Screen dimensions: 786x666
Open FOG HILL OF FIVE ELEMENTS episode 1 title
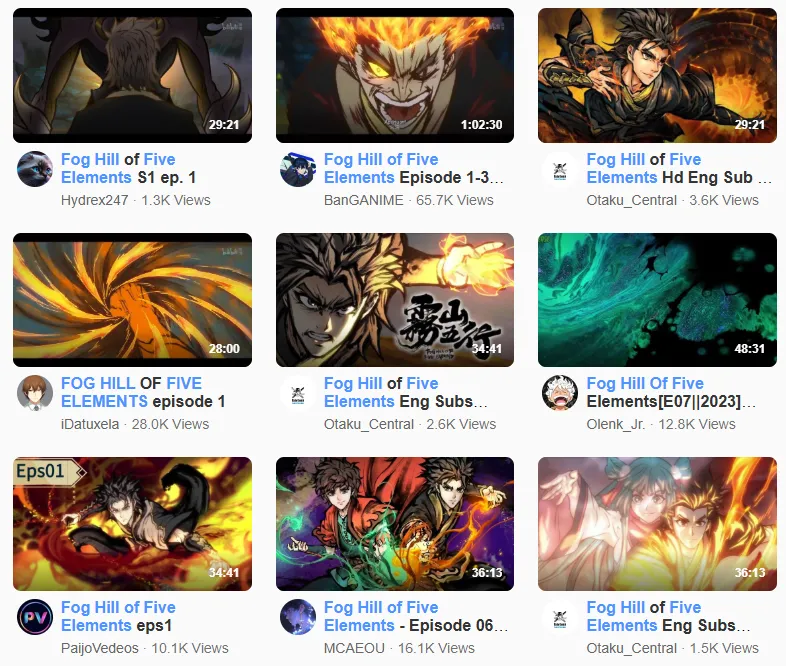click(x=143, y=392)
